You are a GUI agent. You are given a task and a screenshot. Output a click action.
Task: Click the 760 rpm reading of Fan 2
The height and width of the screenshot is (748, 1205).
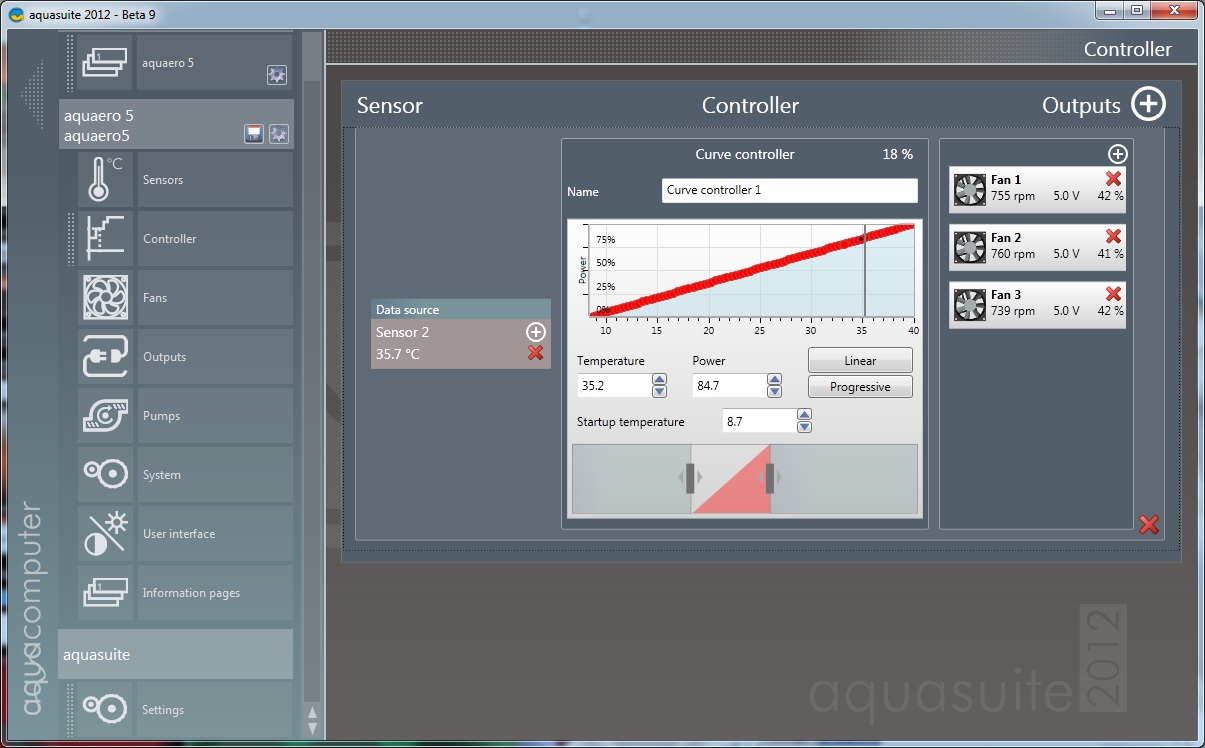point(1013,254)
